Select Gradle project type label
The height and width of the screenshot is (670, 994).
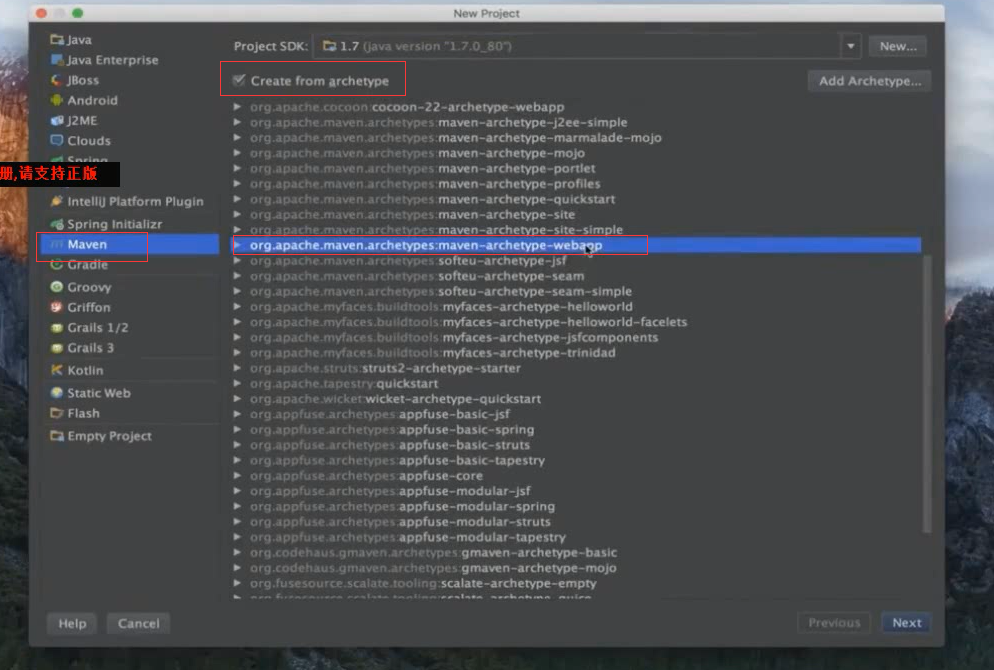pos(87,265)
